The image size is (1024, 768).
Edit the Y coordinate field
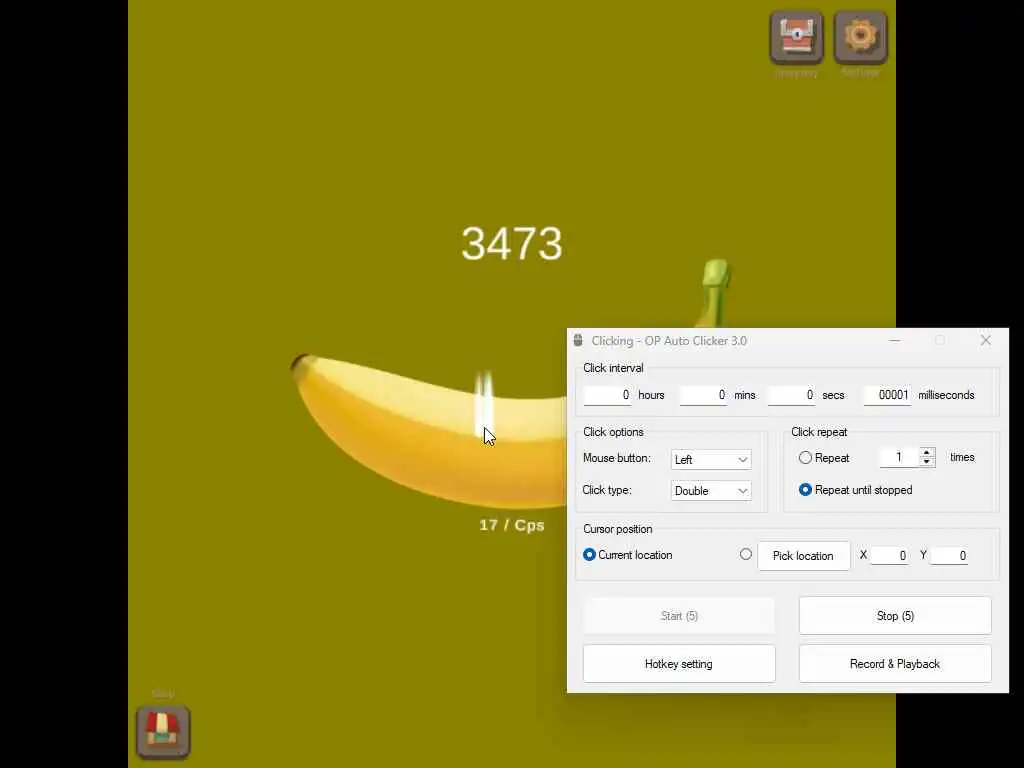click(x=949, y=556)
